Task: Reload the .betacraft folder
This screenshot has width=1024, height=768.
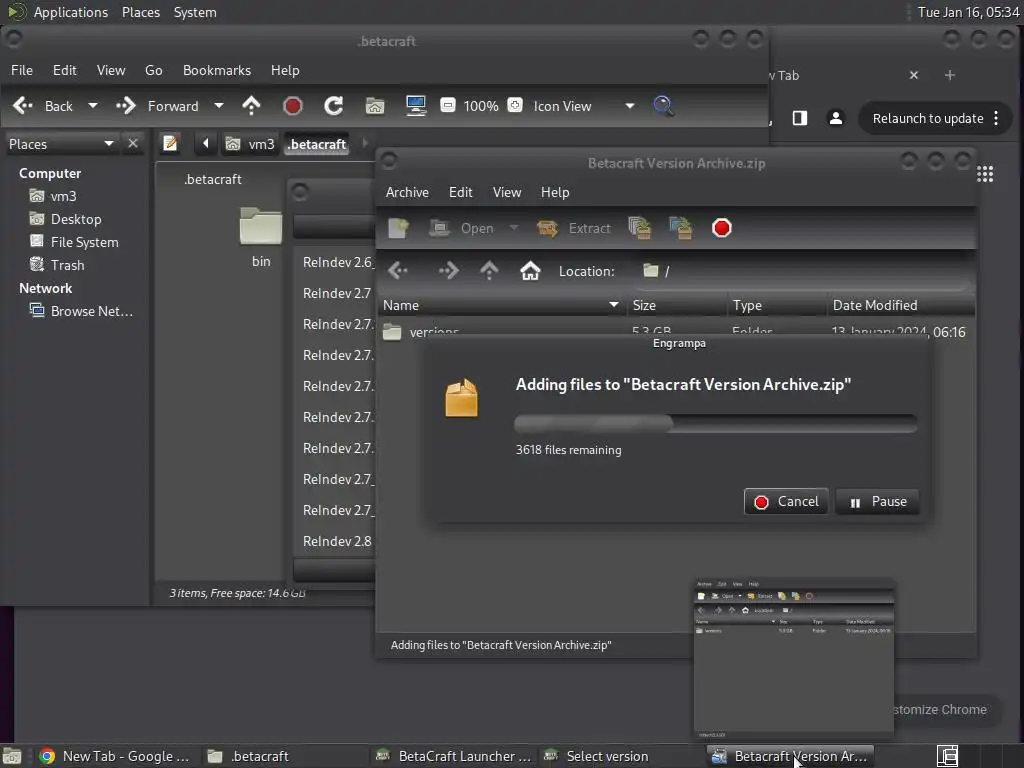Action: pos(334,106)
